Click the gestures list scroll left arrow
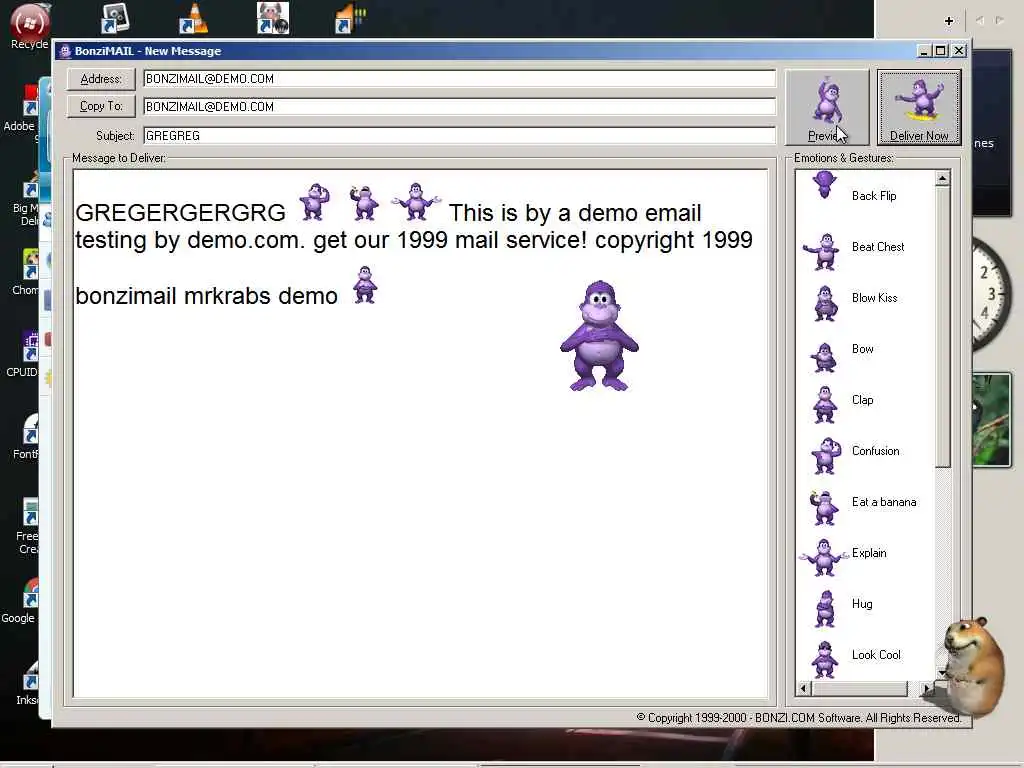The height and width of the screenshot is (768, 1024). tap(803, 688)
